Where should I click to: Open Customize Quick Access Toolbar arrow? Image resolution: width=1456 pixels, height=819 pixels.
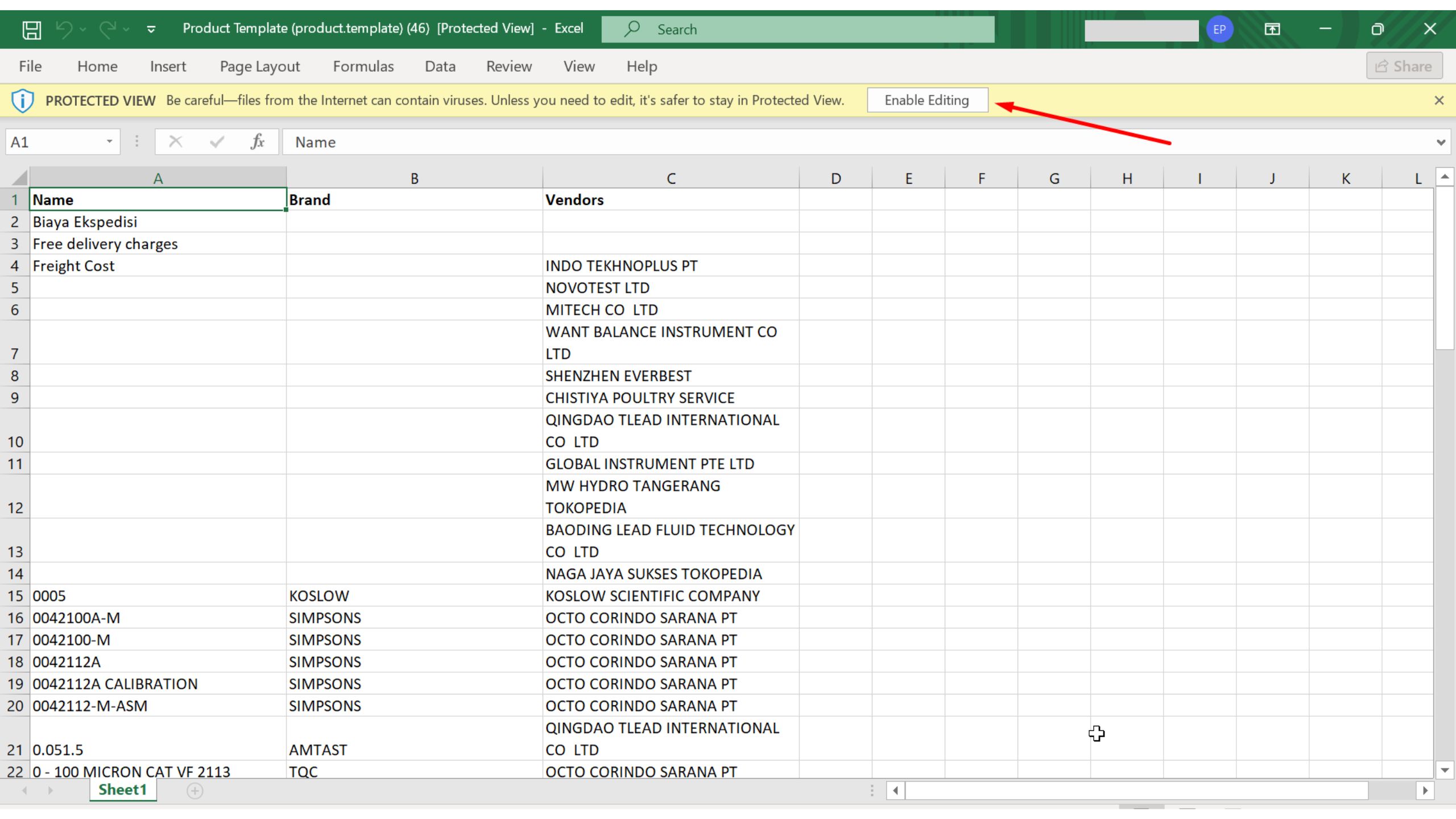point(151,29)
